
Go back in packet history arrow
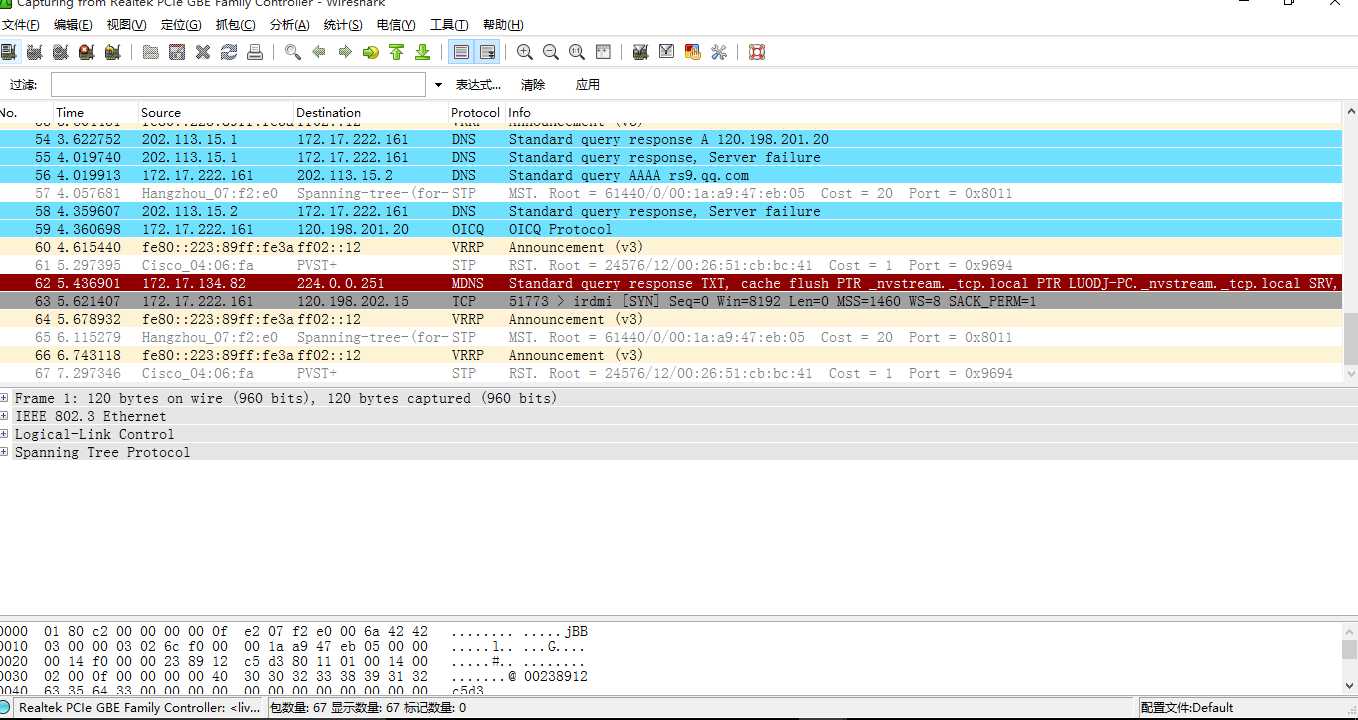[x=319, y=52]
